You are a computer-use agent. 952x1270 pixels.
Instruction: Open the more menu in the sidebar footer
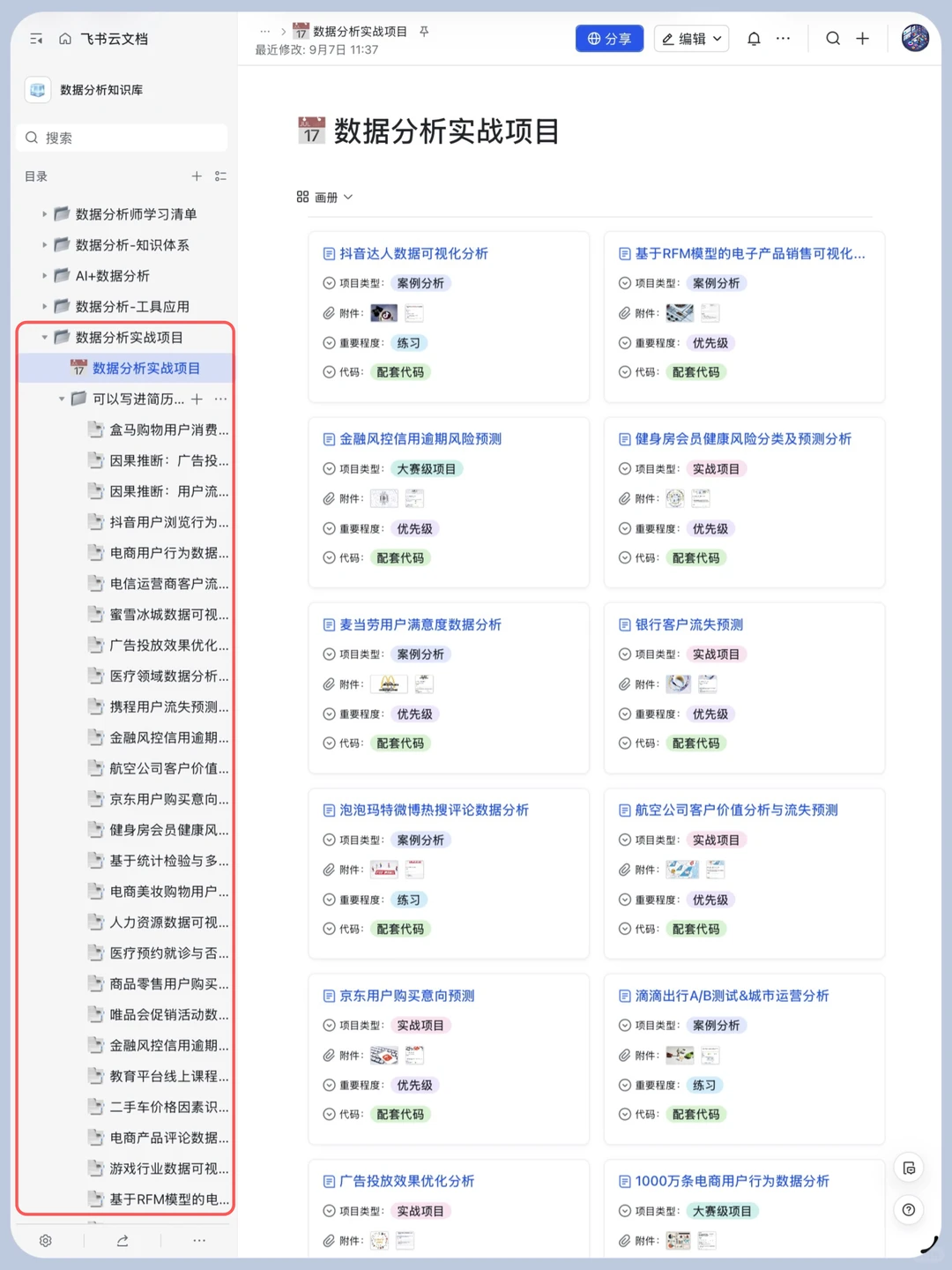click(199, 1240)
